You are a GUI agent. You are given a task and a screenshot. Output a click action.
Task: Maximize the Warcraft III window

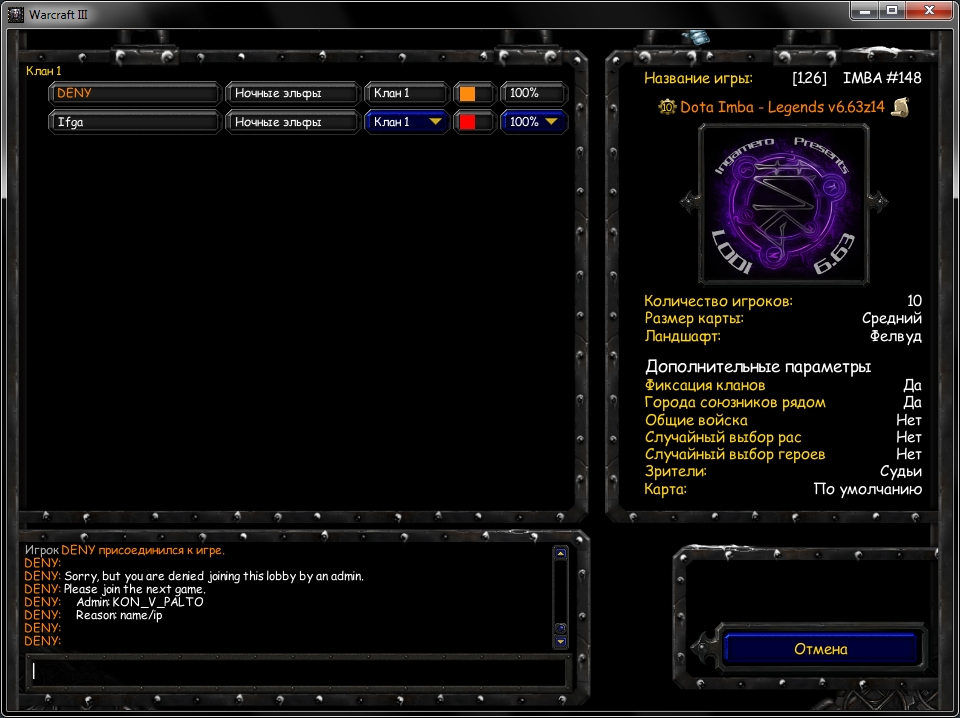click(x=892, y=10)
